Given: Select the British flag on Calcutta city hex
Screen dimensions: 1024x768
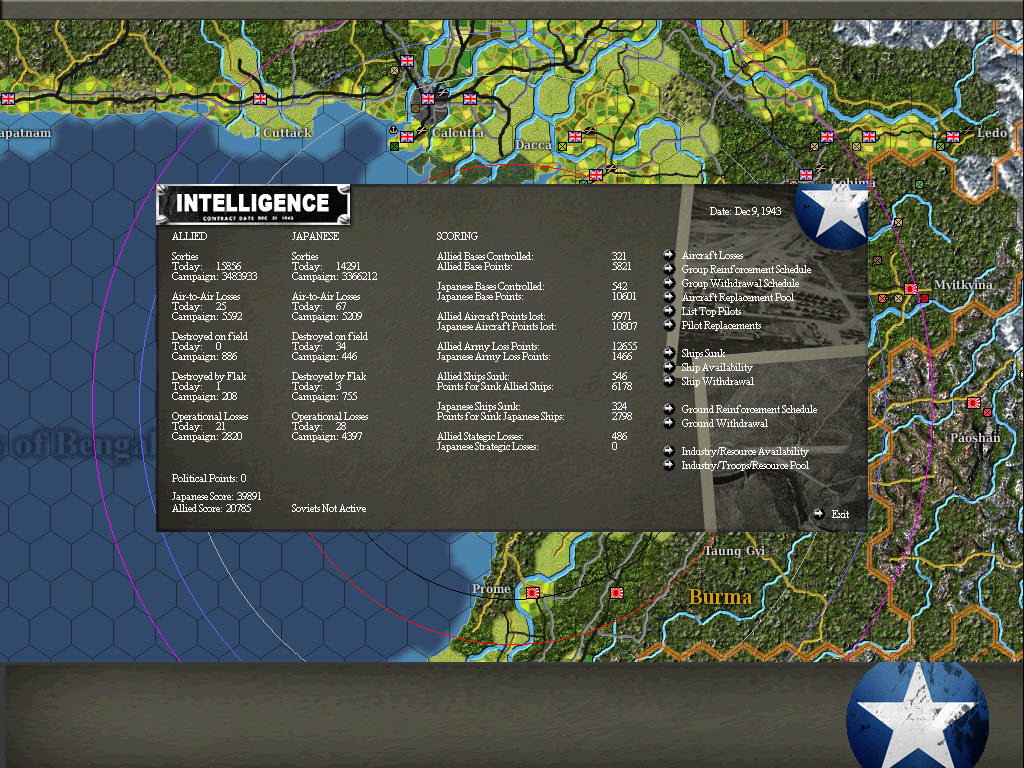Looking at the screenshot, I should [428, 99].
